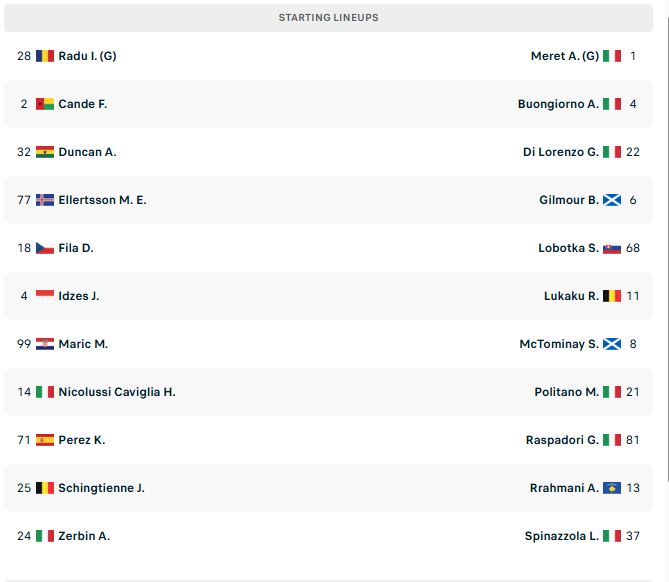Select Di Lorenzo G. player name
This screenshot has width=669, height=582.
[x=561, y=152]
